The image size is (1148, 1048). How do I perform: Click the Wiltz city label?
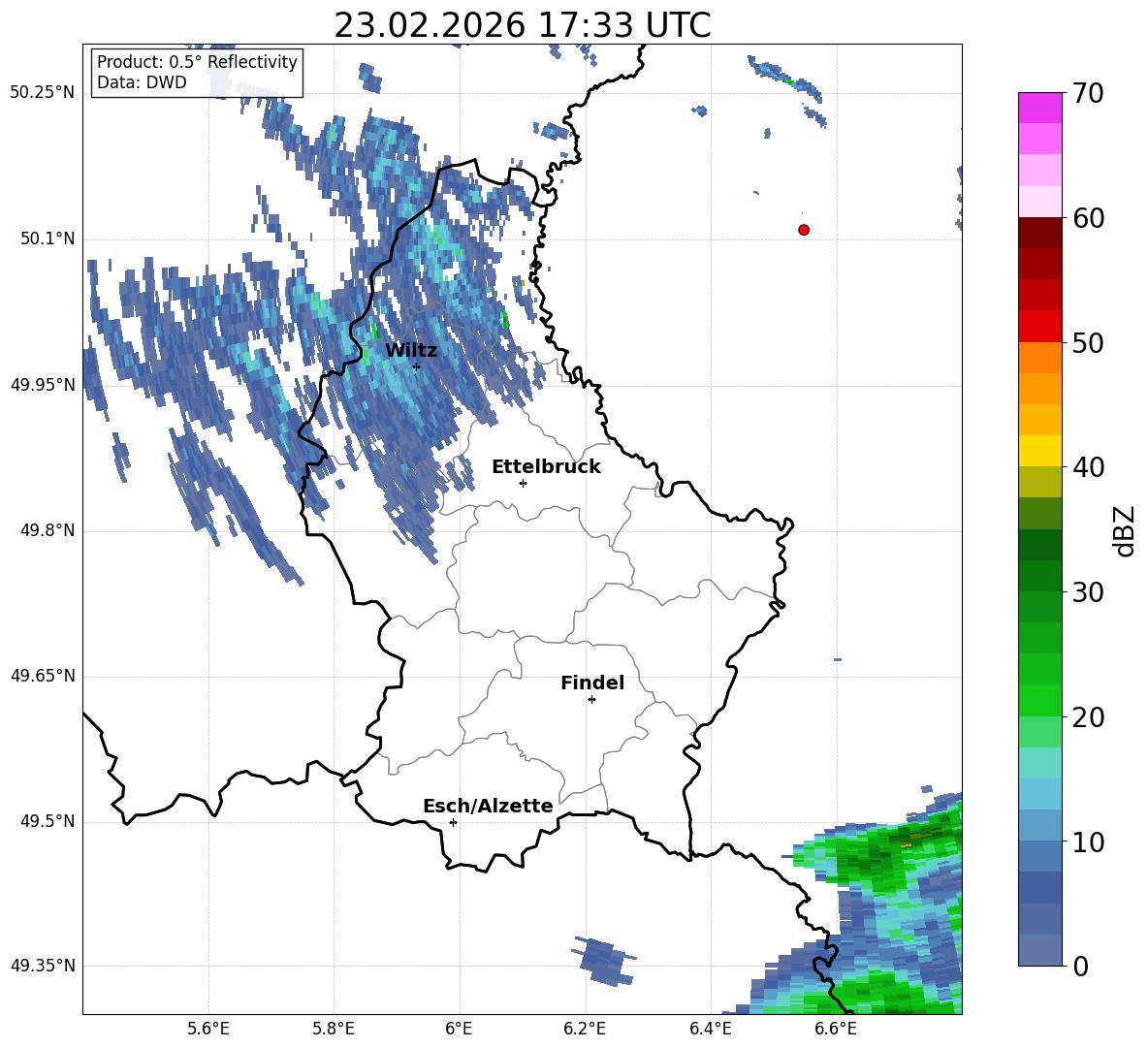411,350
